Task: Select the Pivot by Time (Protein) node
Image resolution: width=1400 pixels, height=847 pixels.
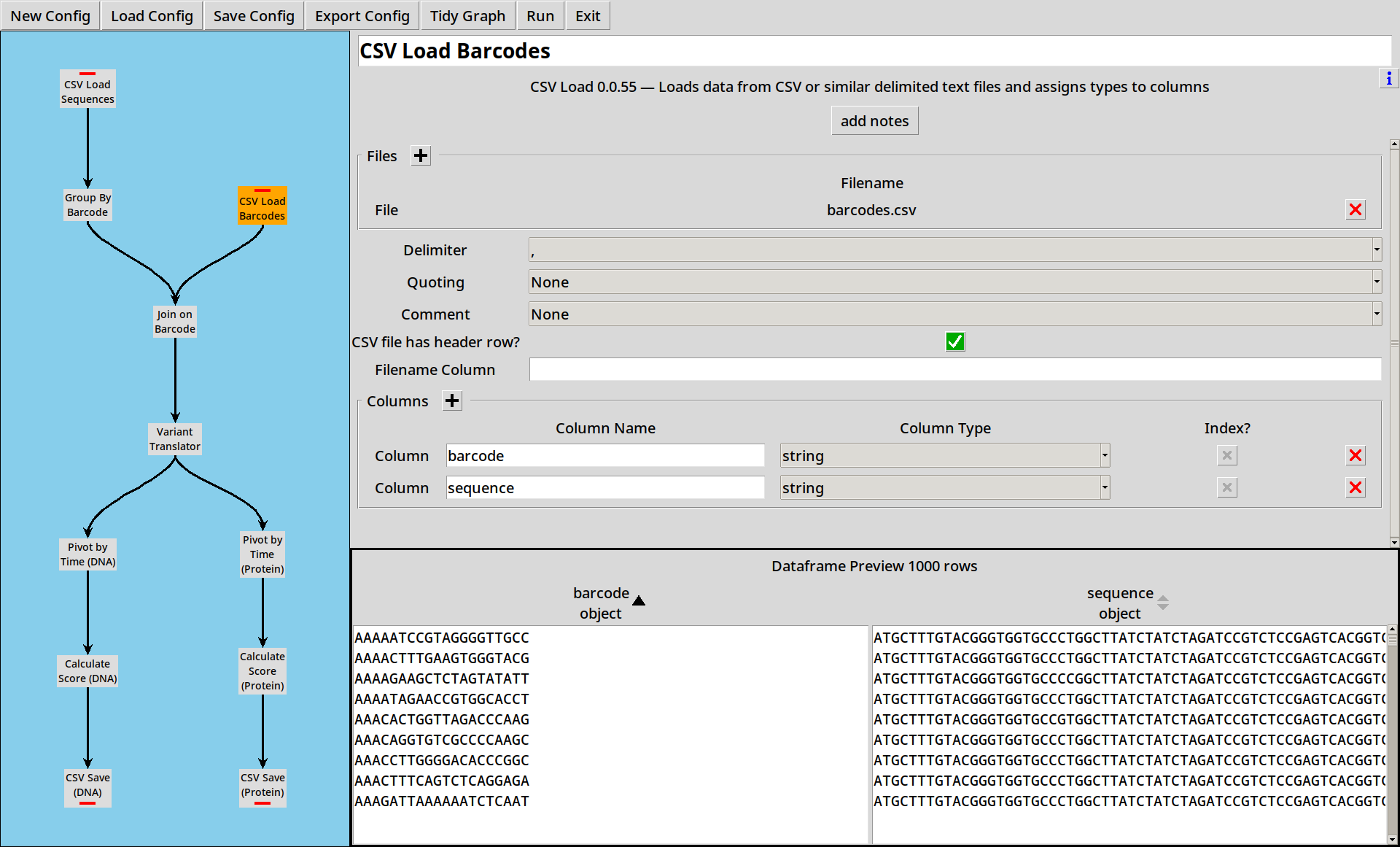Action: 262,554
